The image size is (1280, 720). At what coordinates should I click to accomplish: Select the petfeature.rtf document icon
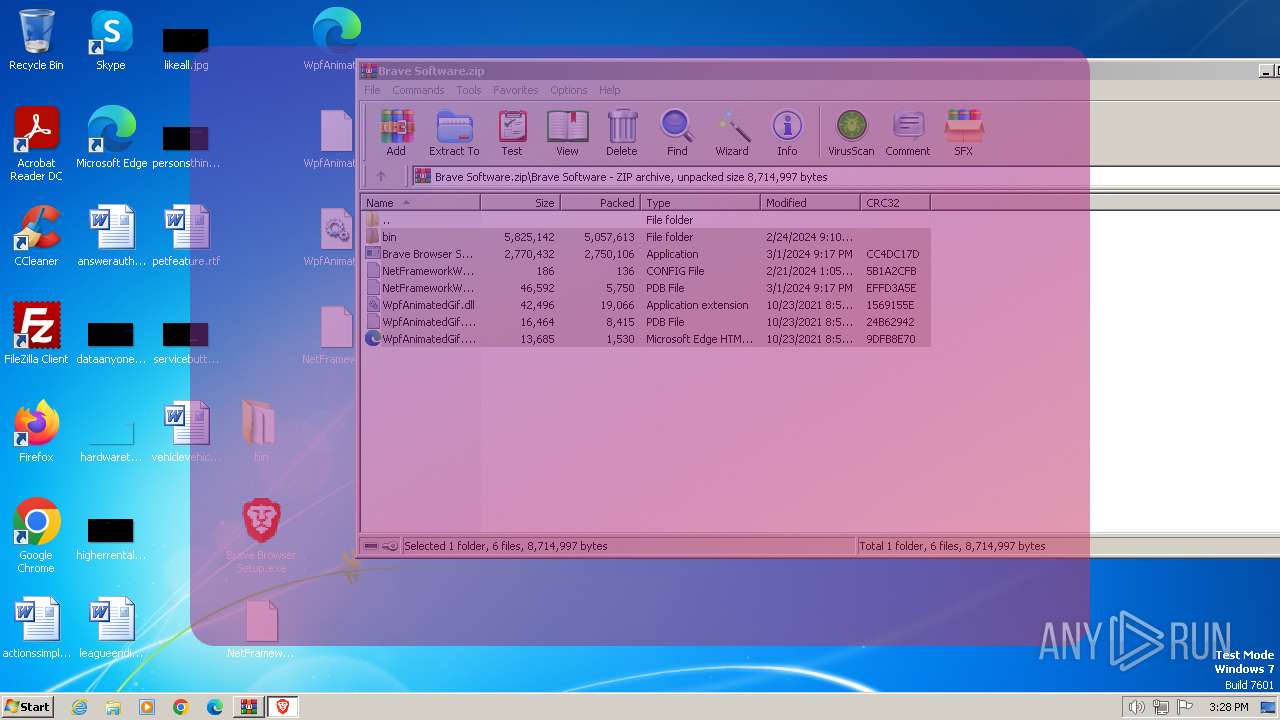tap(186, 236)
